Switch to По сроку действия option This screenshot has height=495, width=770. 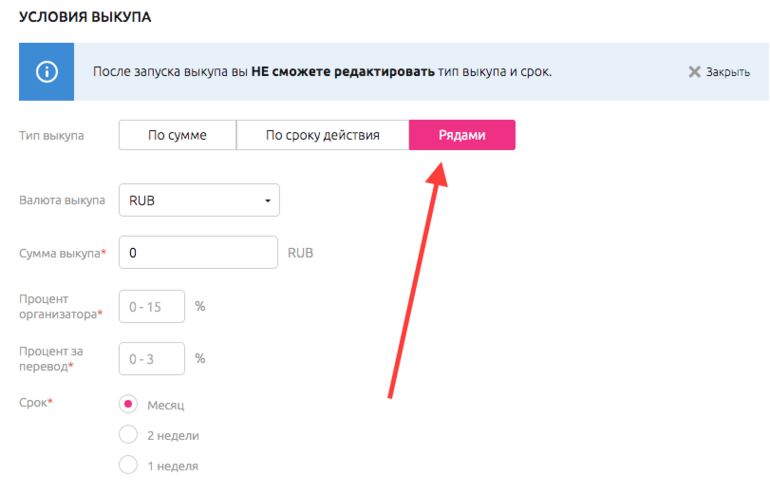(322, 135)
